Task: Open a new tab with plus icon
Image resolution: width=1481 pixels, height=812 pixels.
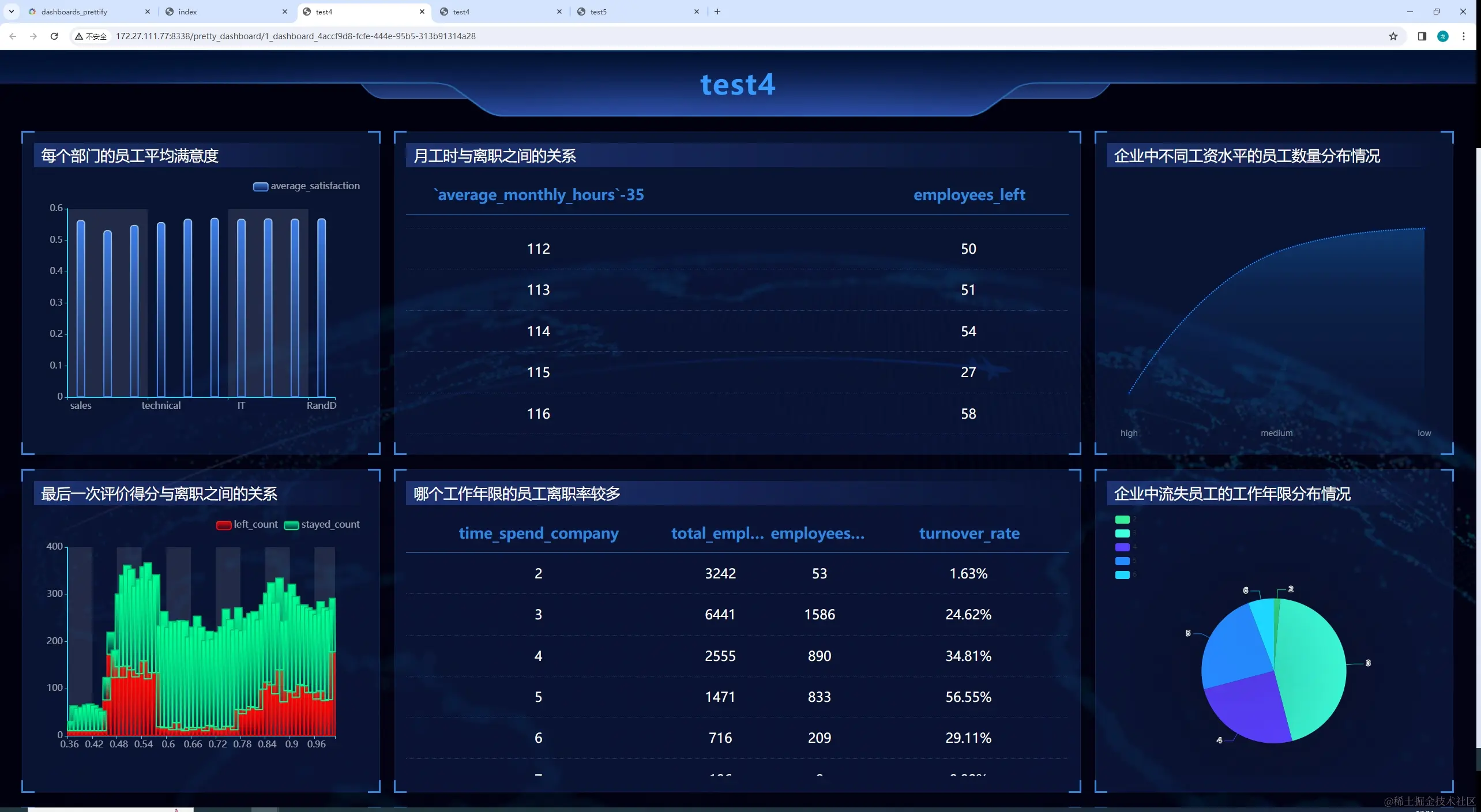Action: click(x=717, y=12)
